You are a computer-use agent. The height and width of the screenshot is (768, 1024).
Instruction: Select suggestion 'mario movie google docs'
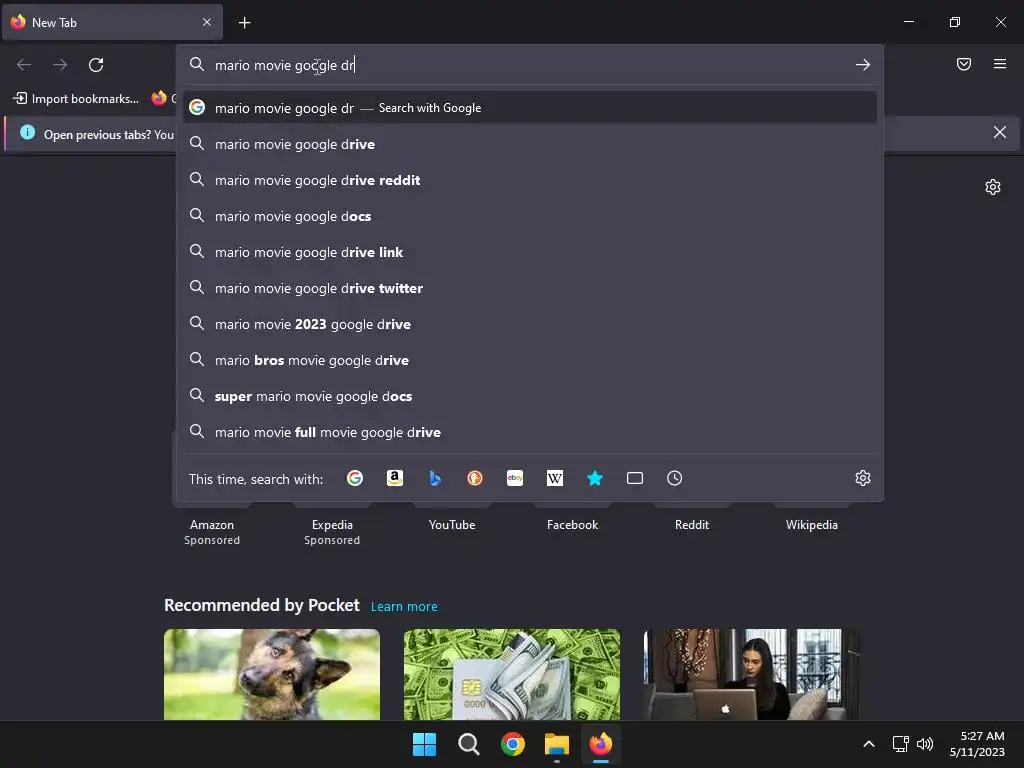(x=530, y=216)
